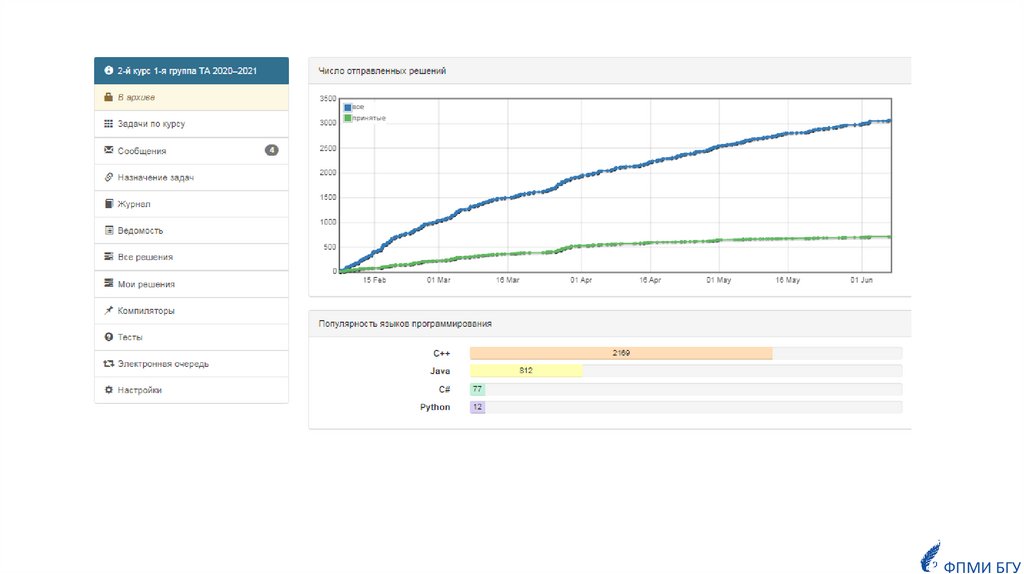Open the Тесты page

[130, 337]
